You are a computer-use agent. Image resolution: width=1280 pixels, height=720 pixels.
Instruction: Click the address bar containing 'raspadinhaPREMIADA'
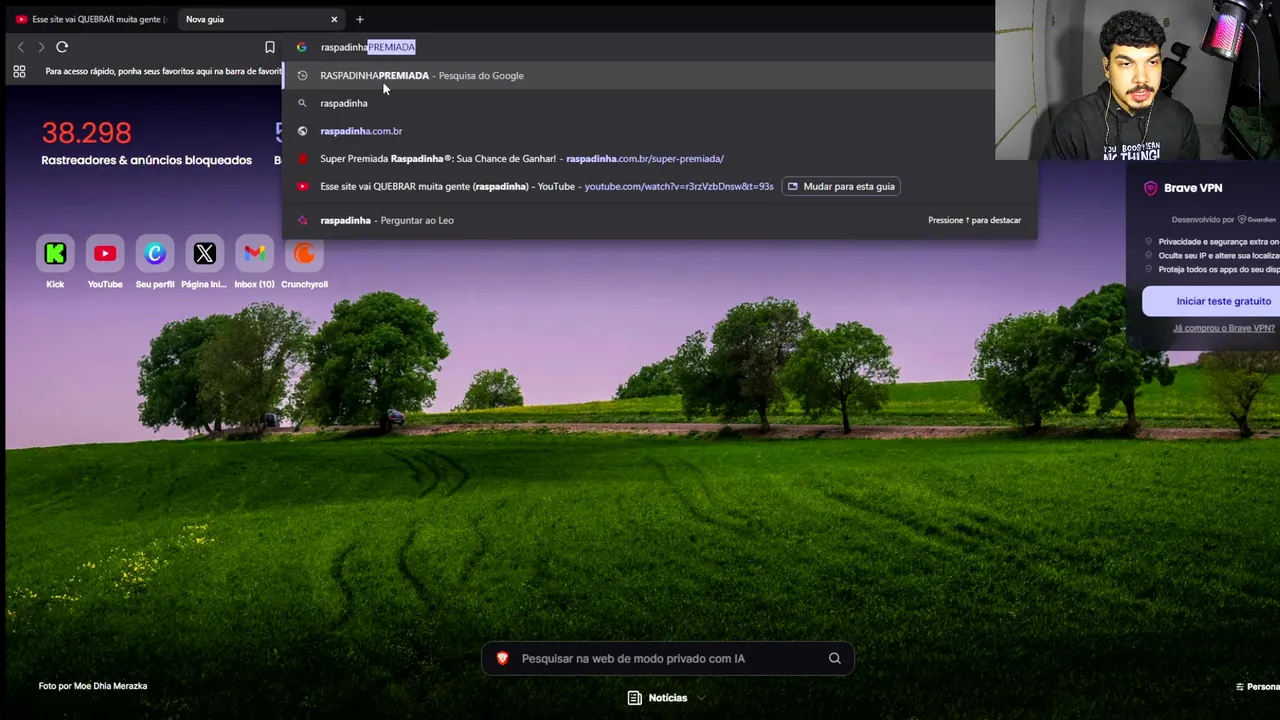[640, 47]
